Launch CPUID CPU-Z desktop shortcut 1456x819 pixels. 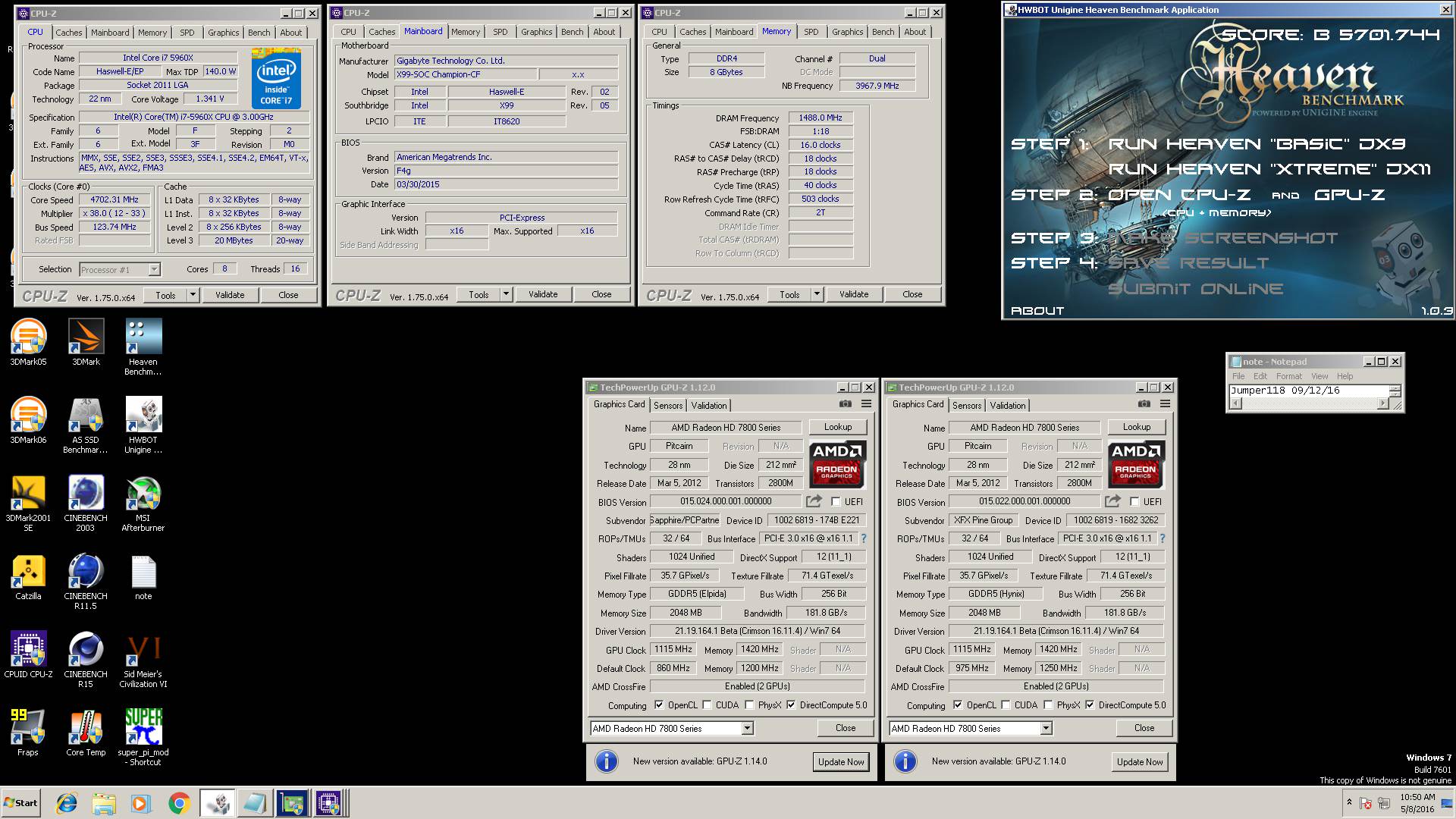pos(28,655)
